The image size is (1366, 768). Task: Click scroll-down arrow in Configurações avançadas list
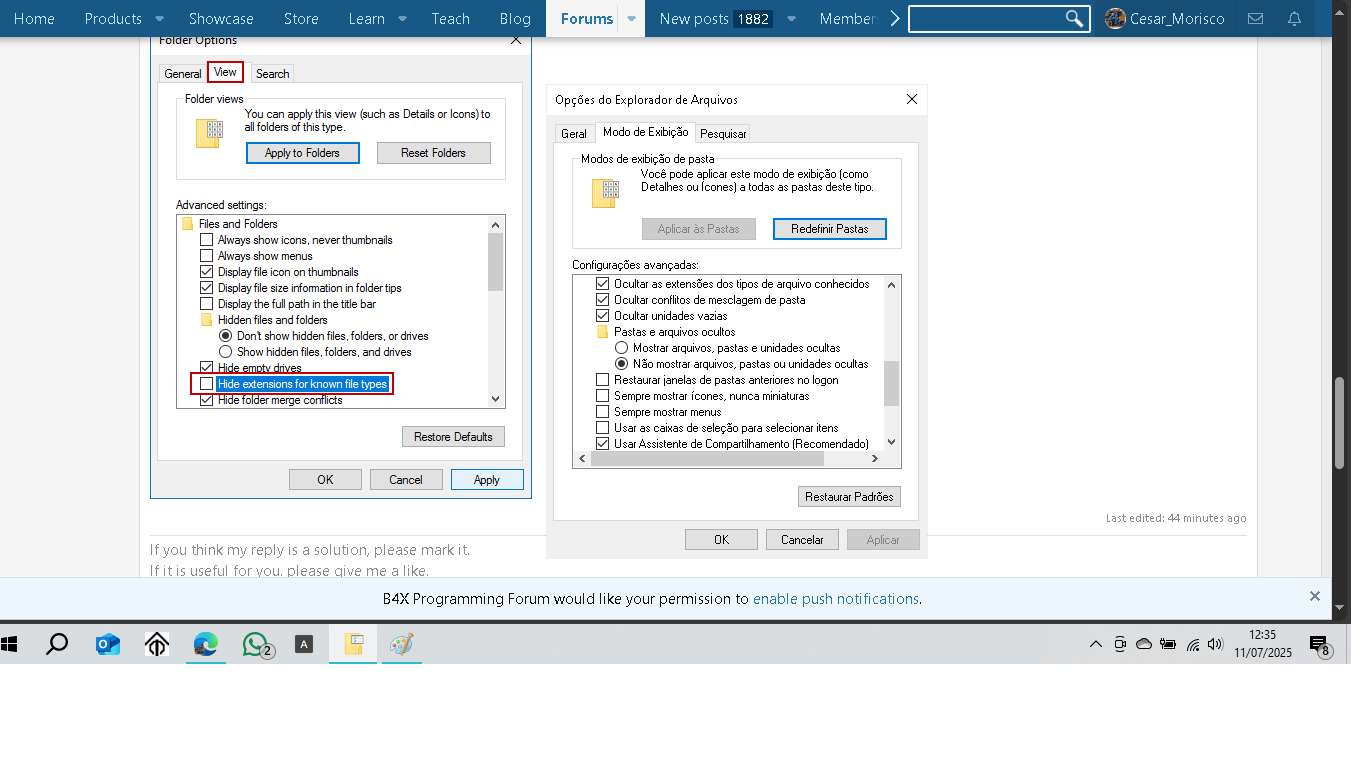pos(893,443)
